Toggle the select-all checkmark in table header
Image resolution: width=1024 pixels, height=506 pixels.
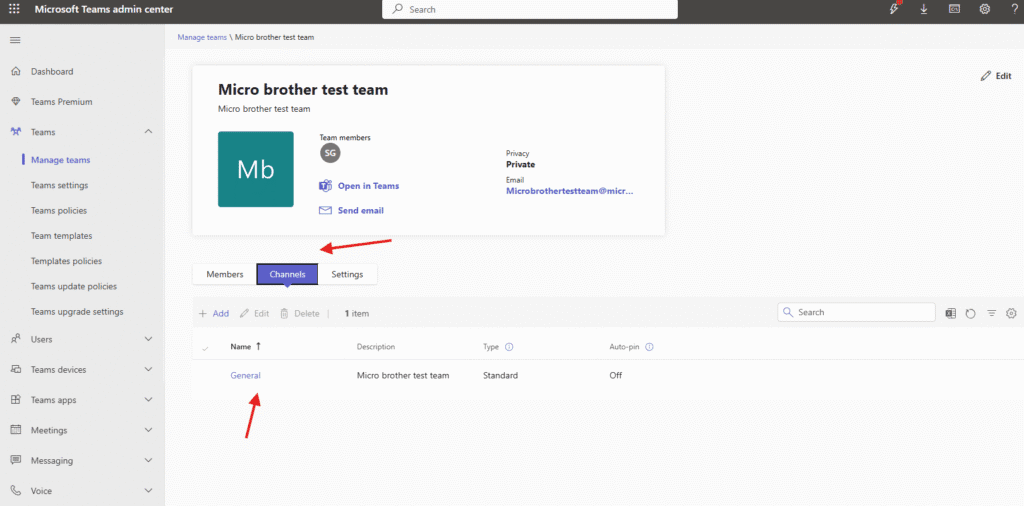coord(206,348)
